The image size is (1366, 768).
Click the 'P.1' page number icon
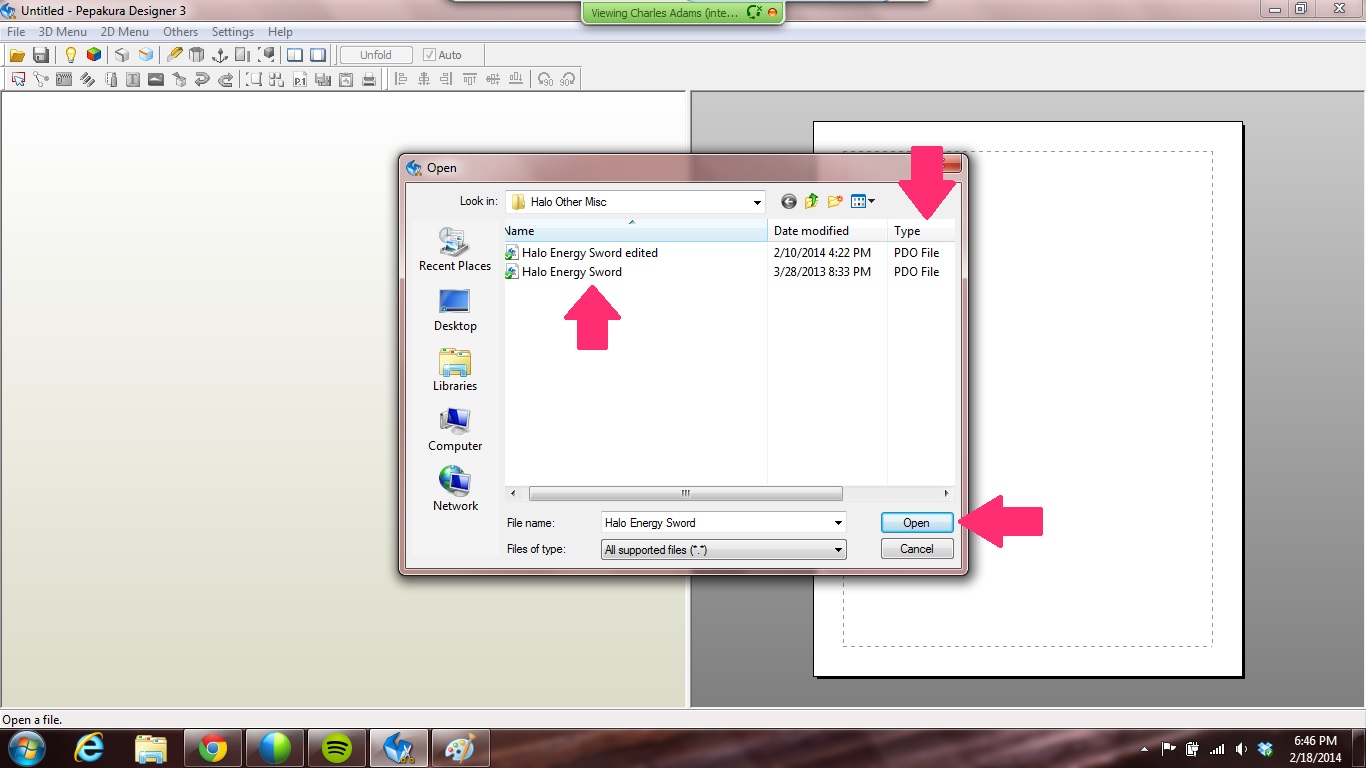click(300, 80)
